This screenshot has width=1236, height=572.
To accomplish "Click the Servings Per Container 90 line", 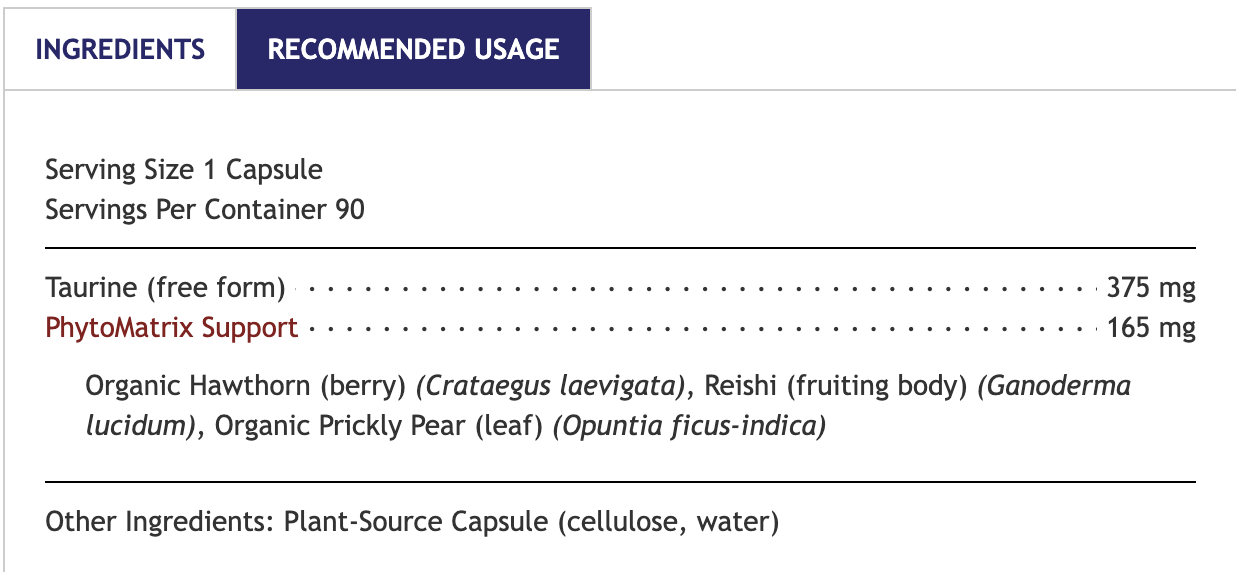I will [x=205, y=209].
